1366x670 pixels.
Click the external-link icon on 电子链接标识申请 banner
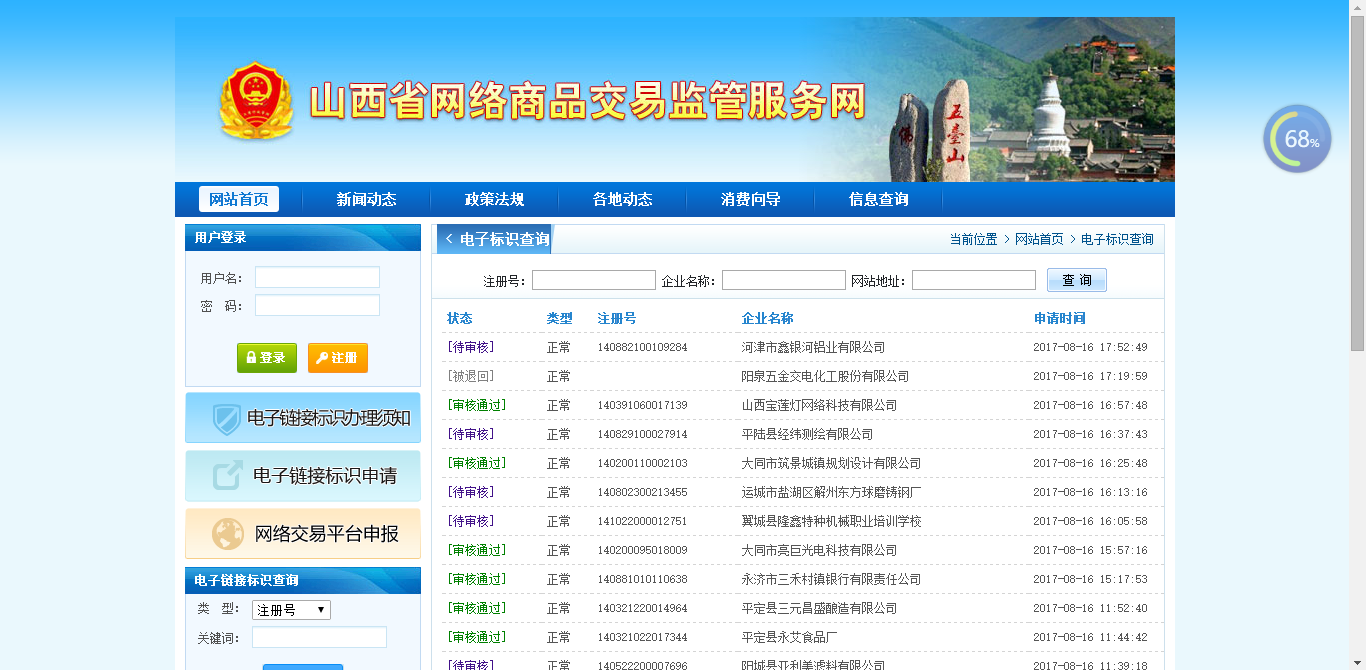tap(228, 476)
